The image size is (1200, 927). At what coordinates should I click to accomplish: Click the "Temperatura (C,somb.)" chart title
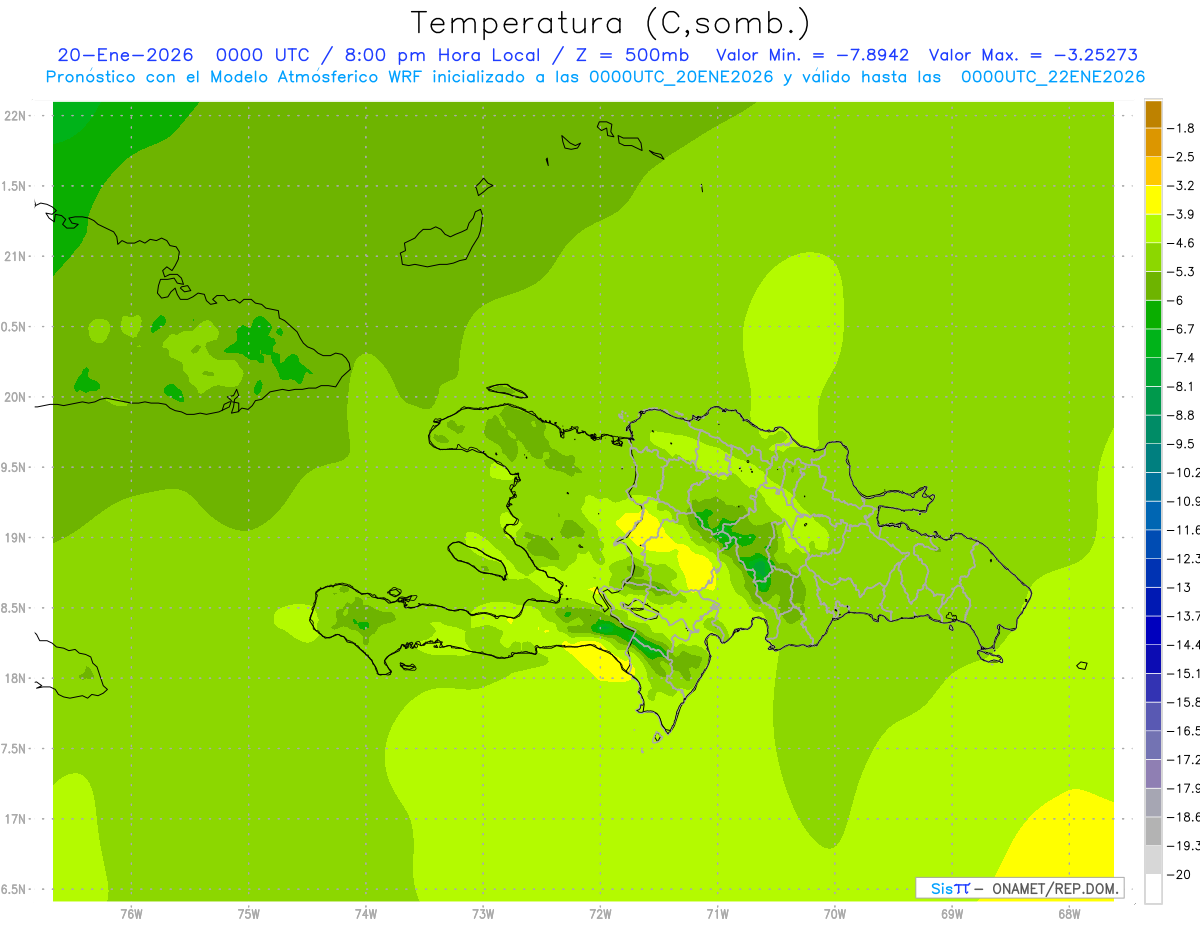pos(610,23)
